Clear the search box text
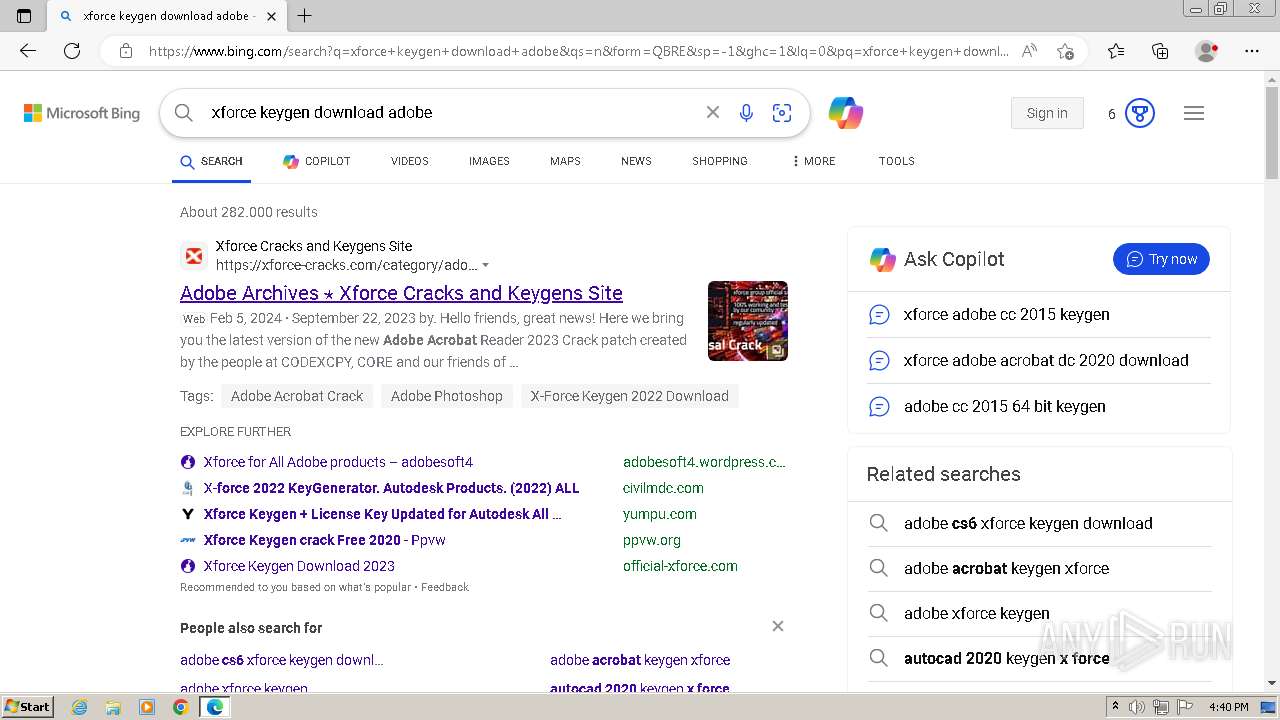 (x=713, y=113)
